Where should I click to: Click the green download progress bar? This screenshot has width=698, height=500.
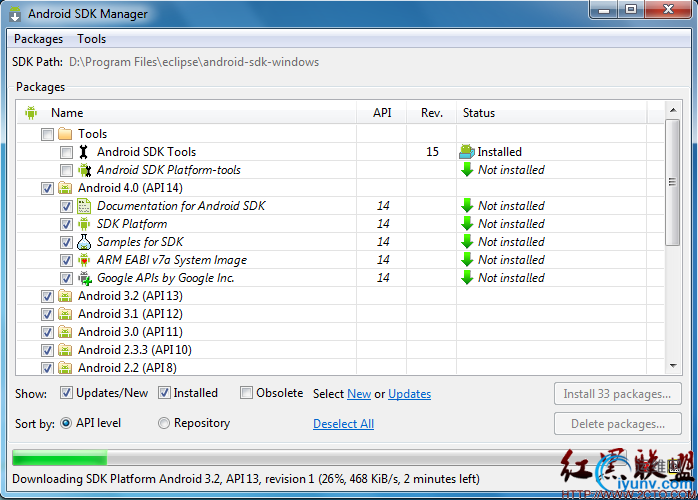pos(60,458)
